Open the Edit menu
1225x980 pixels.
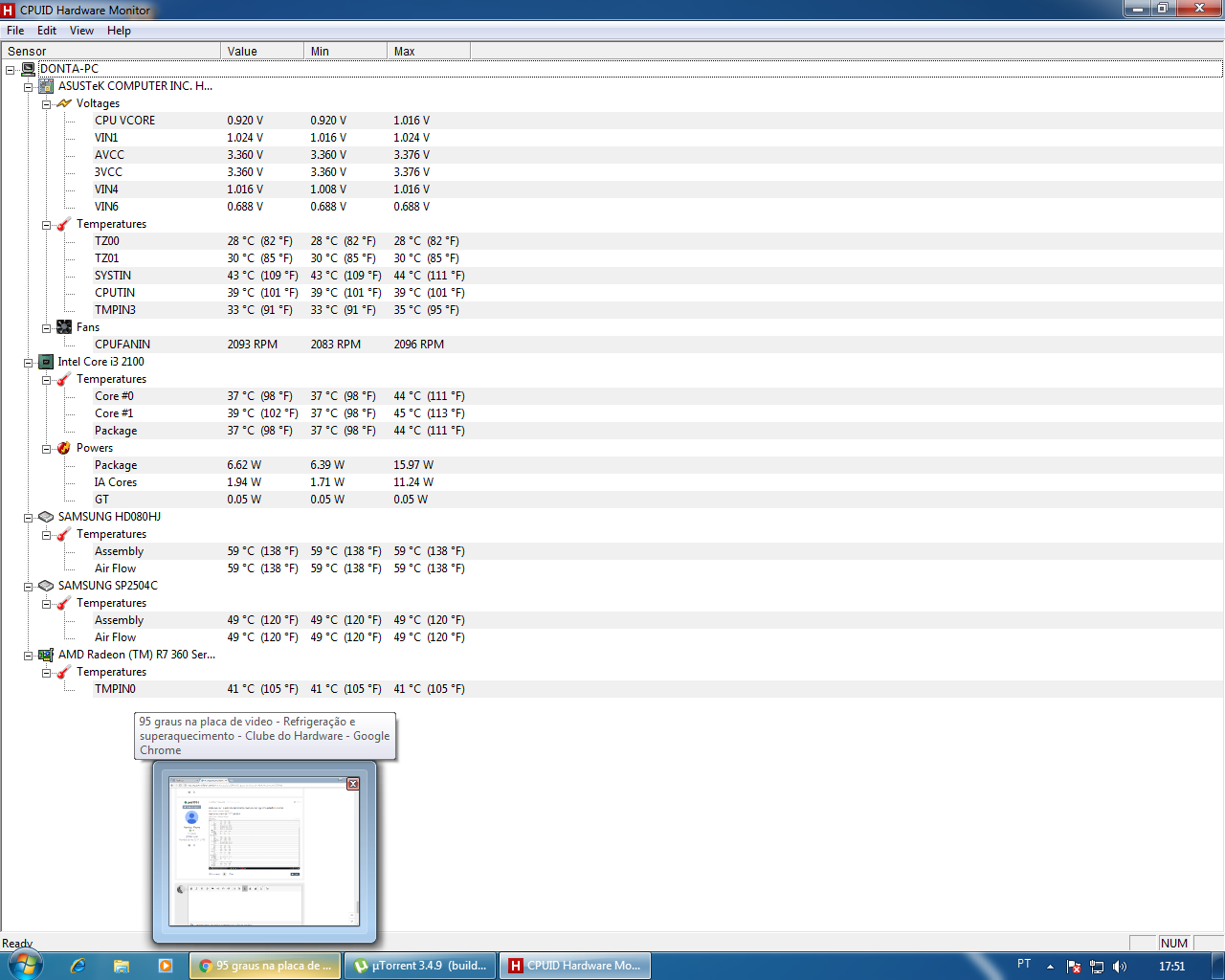[x=47, y=31]
